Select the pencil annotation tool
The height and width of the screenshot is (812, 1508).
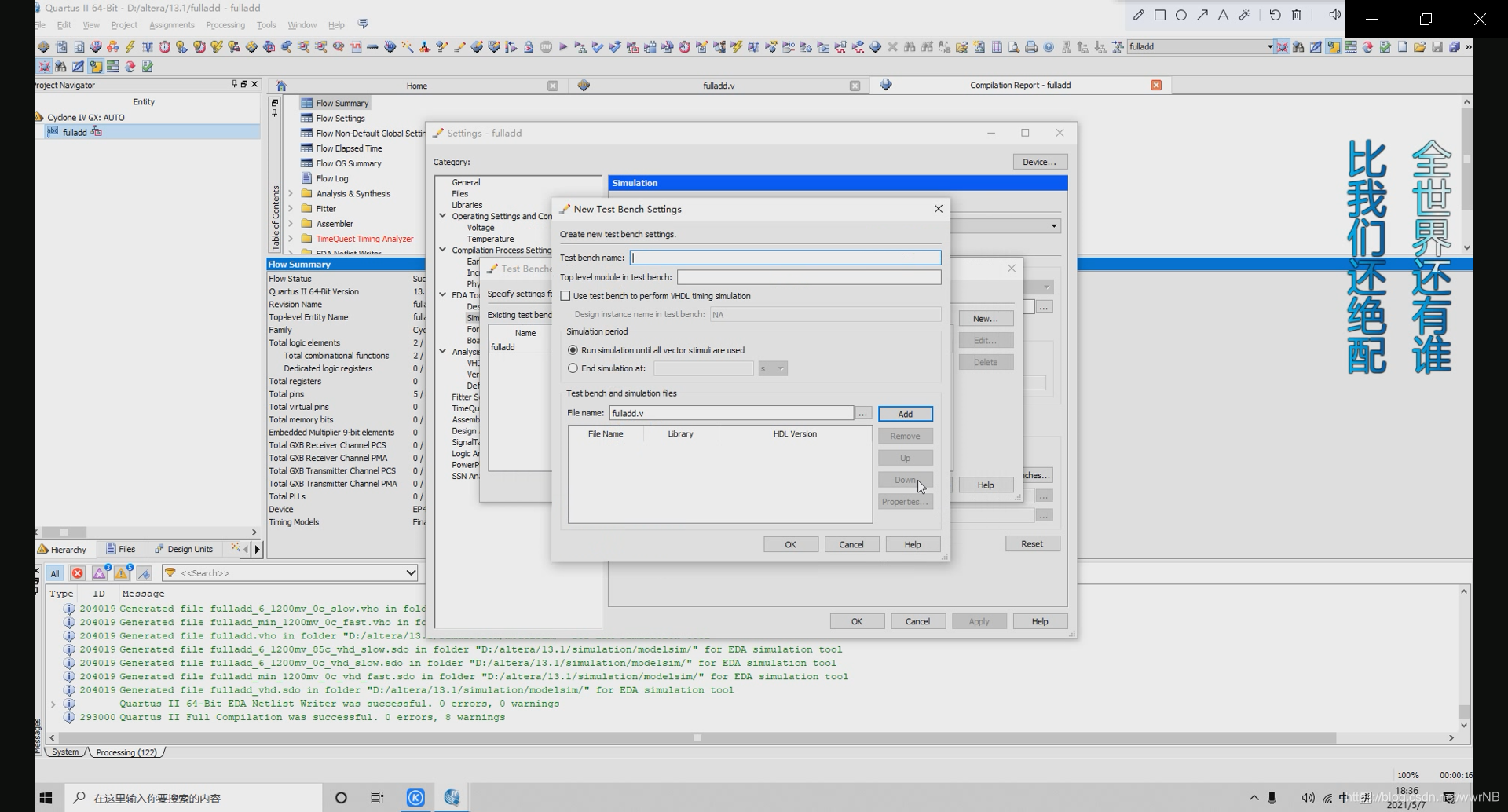pyautogui.click(x=1138, y=15)
